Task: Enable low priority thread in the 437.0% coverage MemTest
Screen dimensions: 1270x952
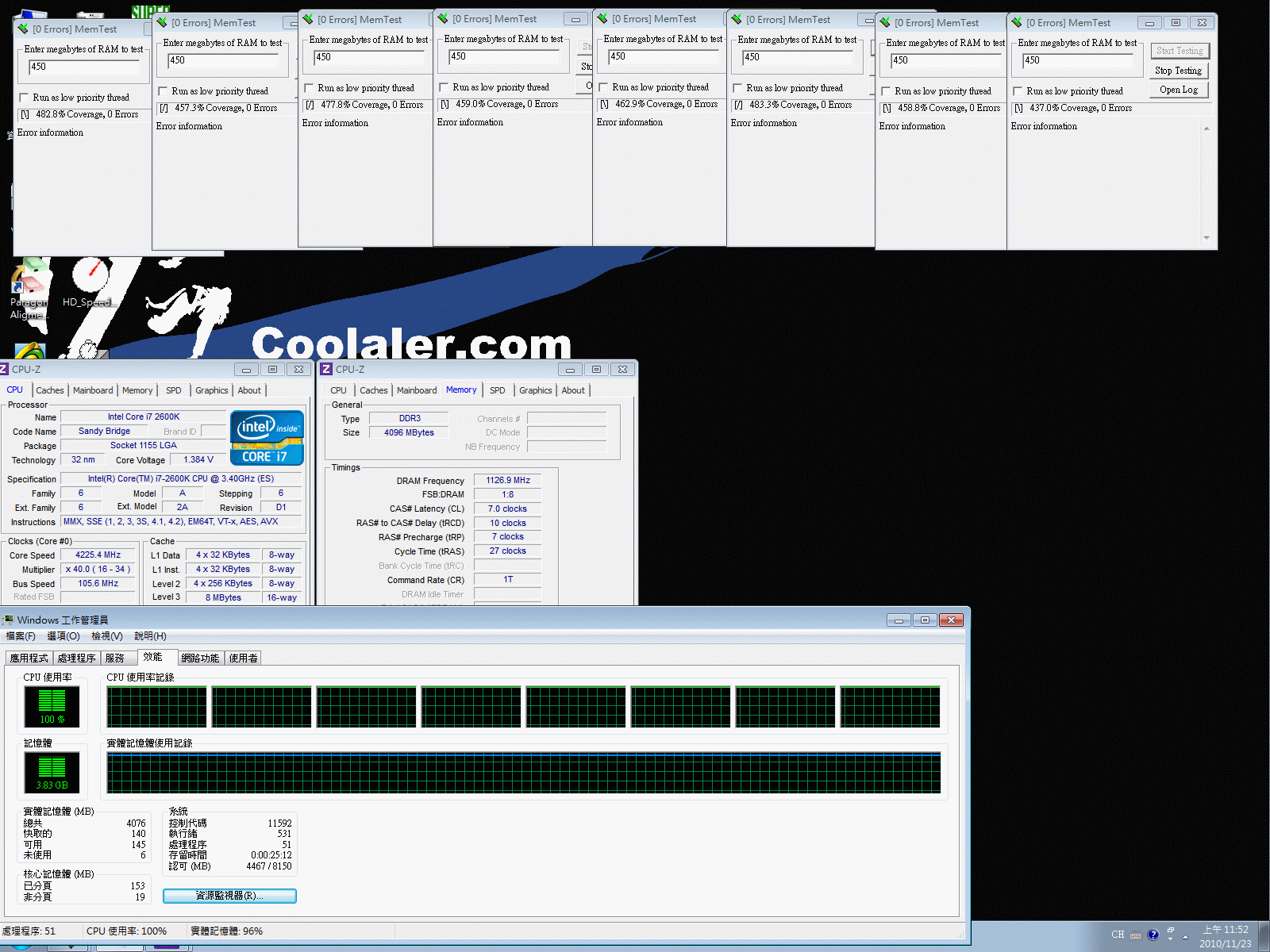Action: pos(1018,91)
